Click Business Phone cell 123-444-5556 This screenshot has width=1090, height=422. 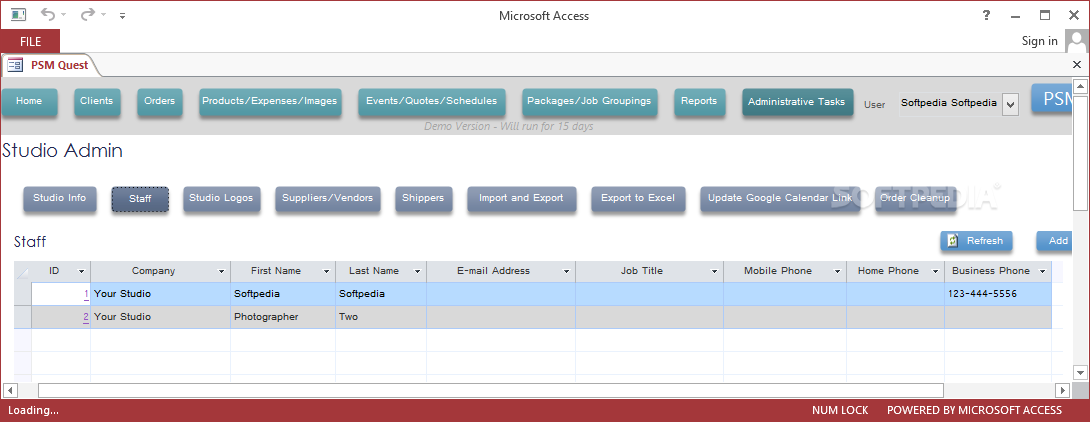point(998,294)
